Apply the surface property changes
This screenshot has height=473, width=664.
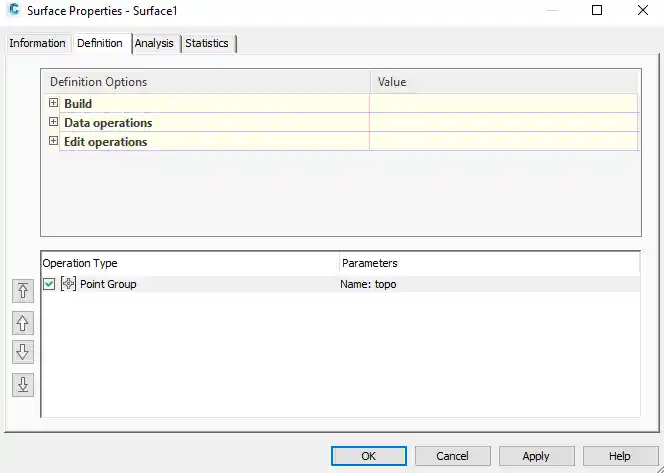(x=536, y=456)
